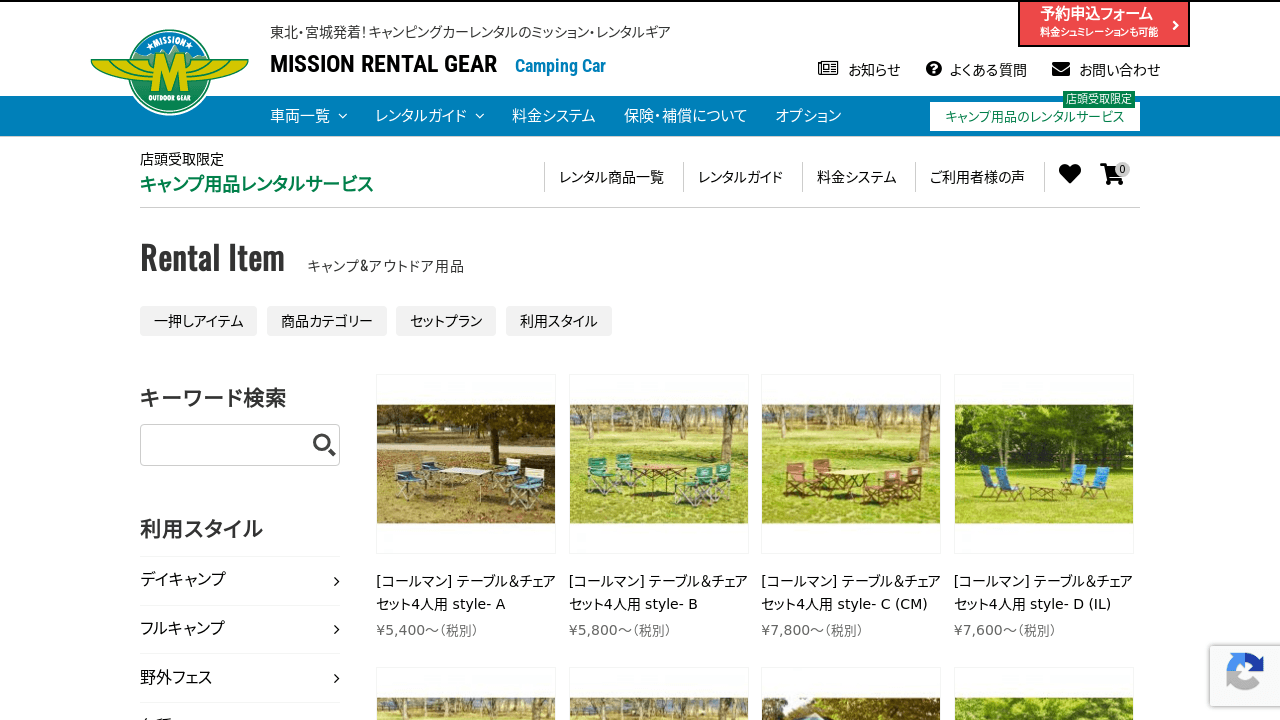Select the 料金システム item in blue navigation

pyautogui.click(x=554, y=116)
